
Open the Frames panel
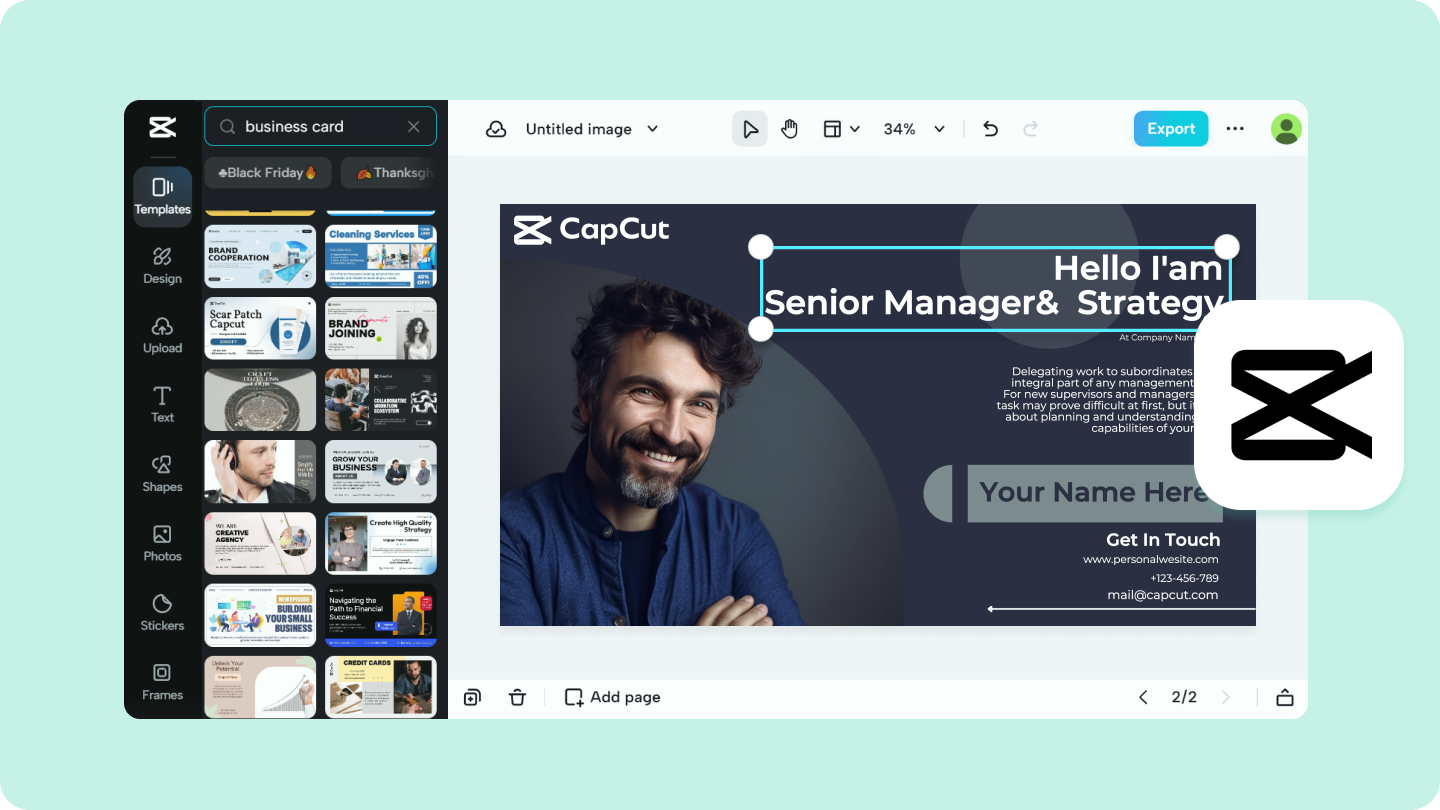162,682
